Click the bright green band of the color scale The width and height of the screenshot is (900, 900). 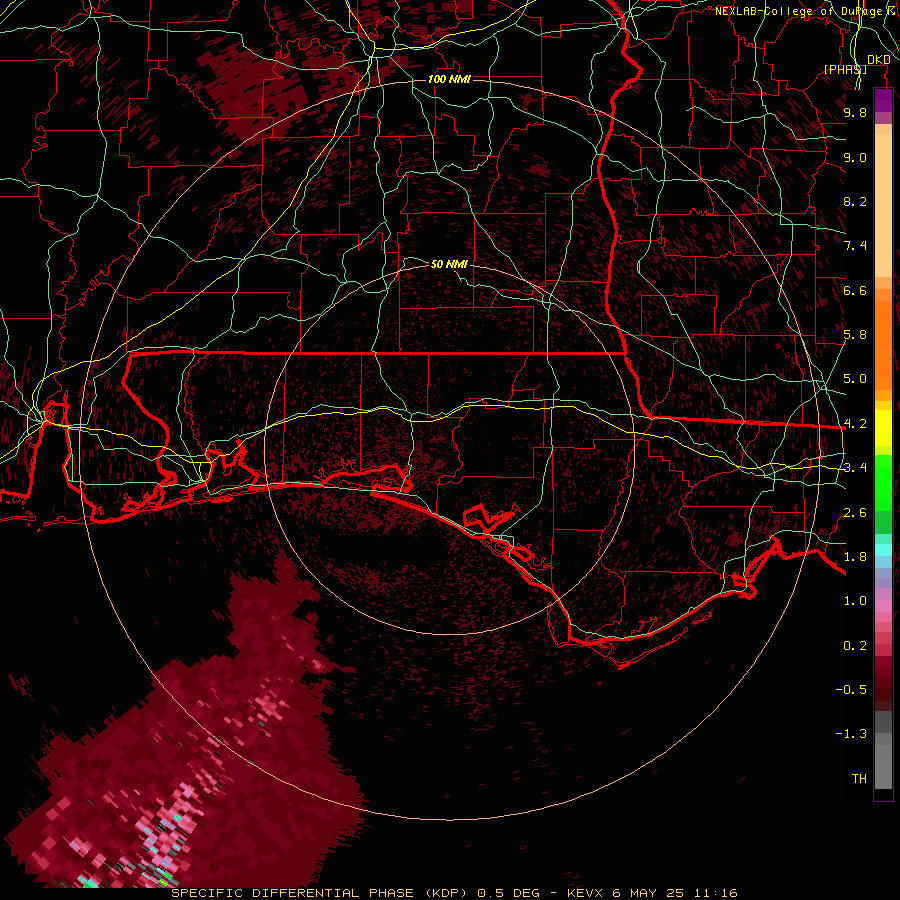[x=883, y=482]
